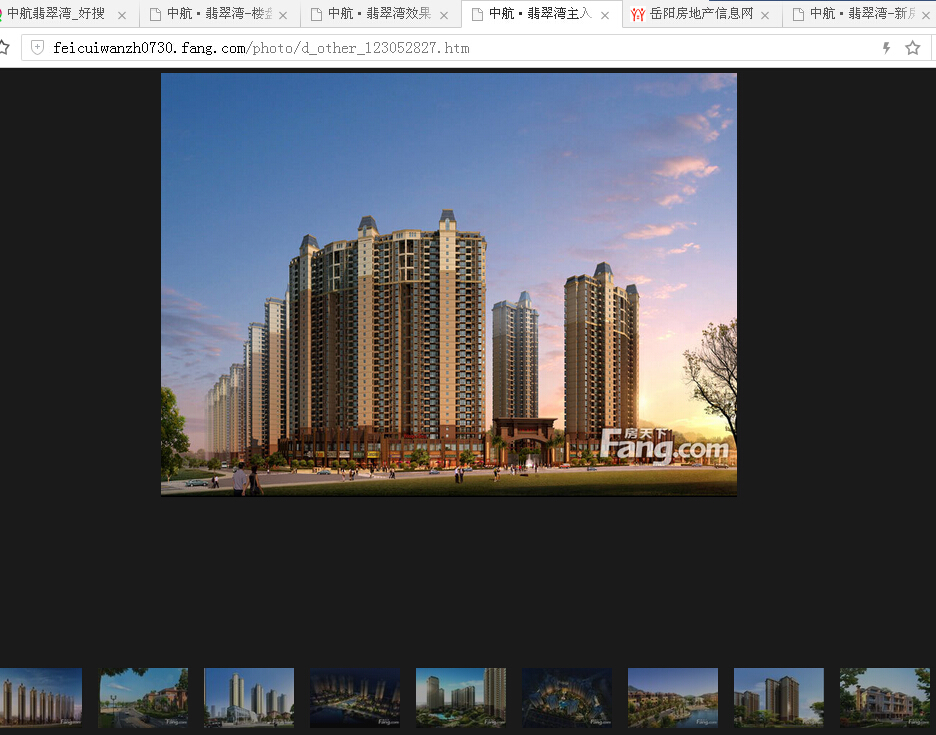Close the 岳阳房地产信息网 tab
This screenshot has width=936, height=735.
point(765,15)
